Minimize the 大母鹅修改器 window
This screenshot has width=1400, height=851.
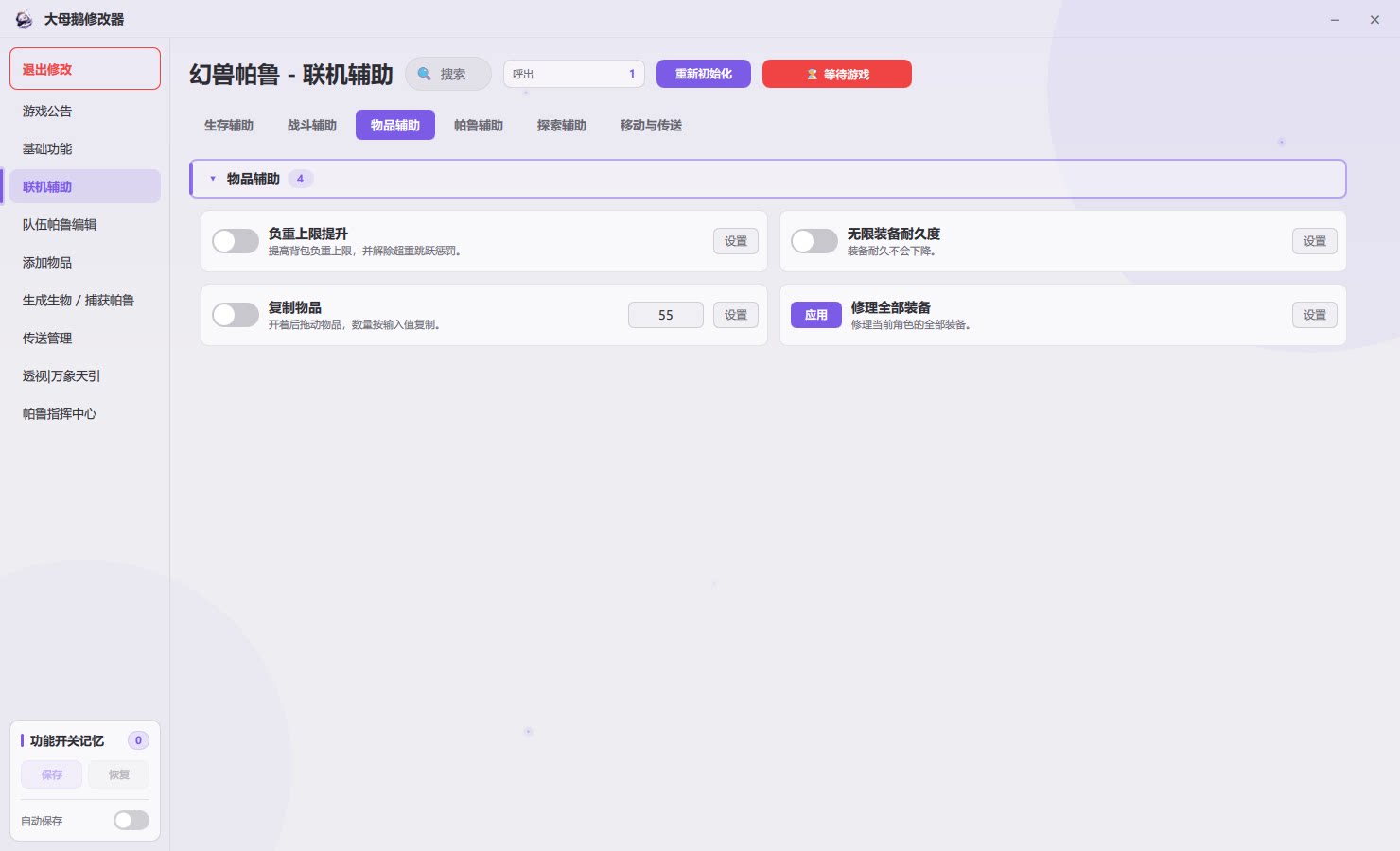click(x=1335, y=19)
